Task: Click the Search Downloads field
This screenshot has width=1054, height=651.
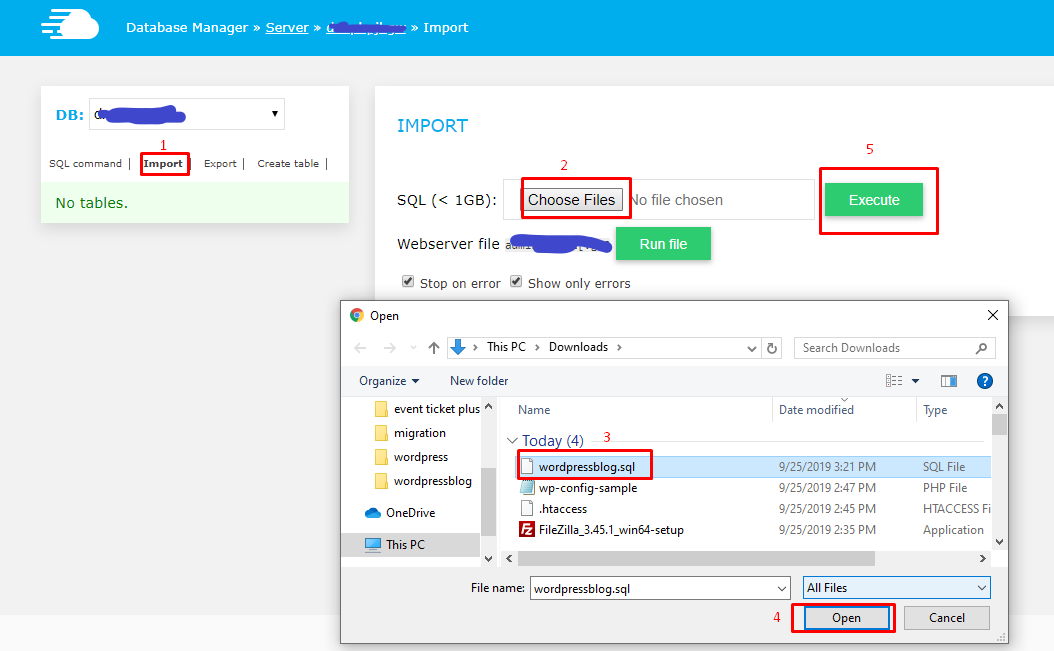Action: [885, 348]
